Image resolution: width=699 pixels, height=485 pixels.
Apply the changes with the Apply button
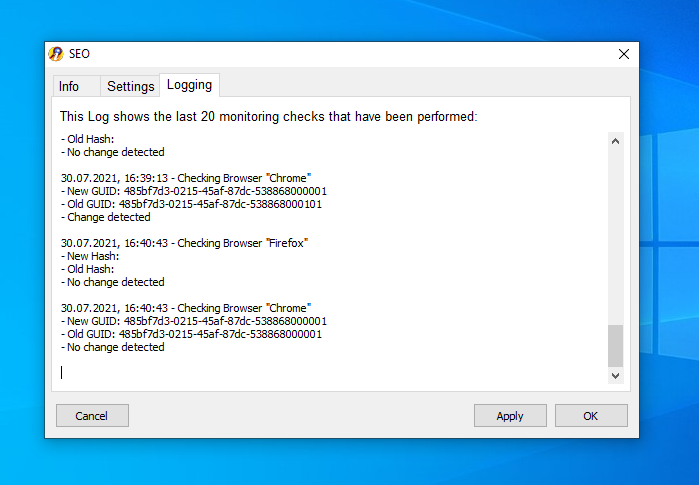(x=510, y=415)
